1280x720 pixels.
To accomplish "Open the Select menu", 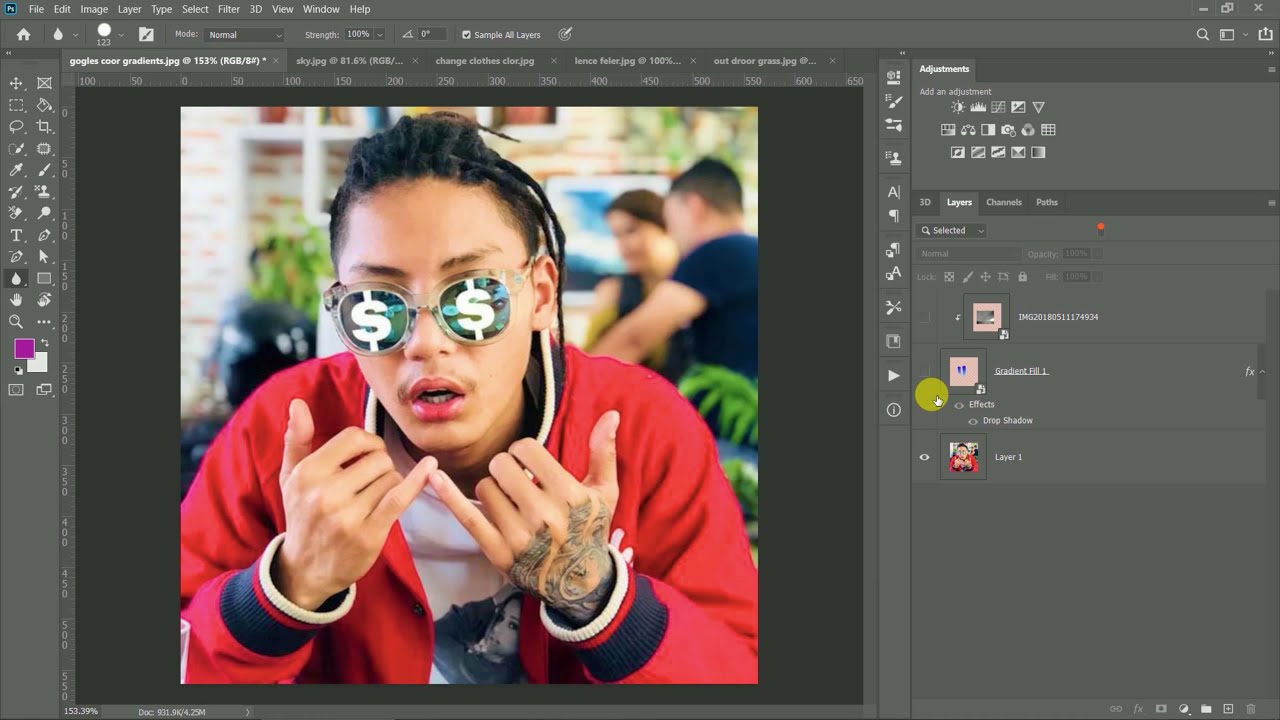I will [x=195, y=9].
